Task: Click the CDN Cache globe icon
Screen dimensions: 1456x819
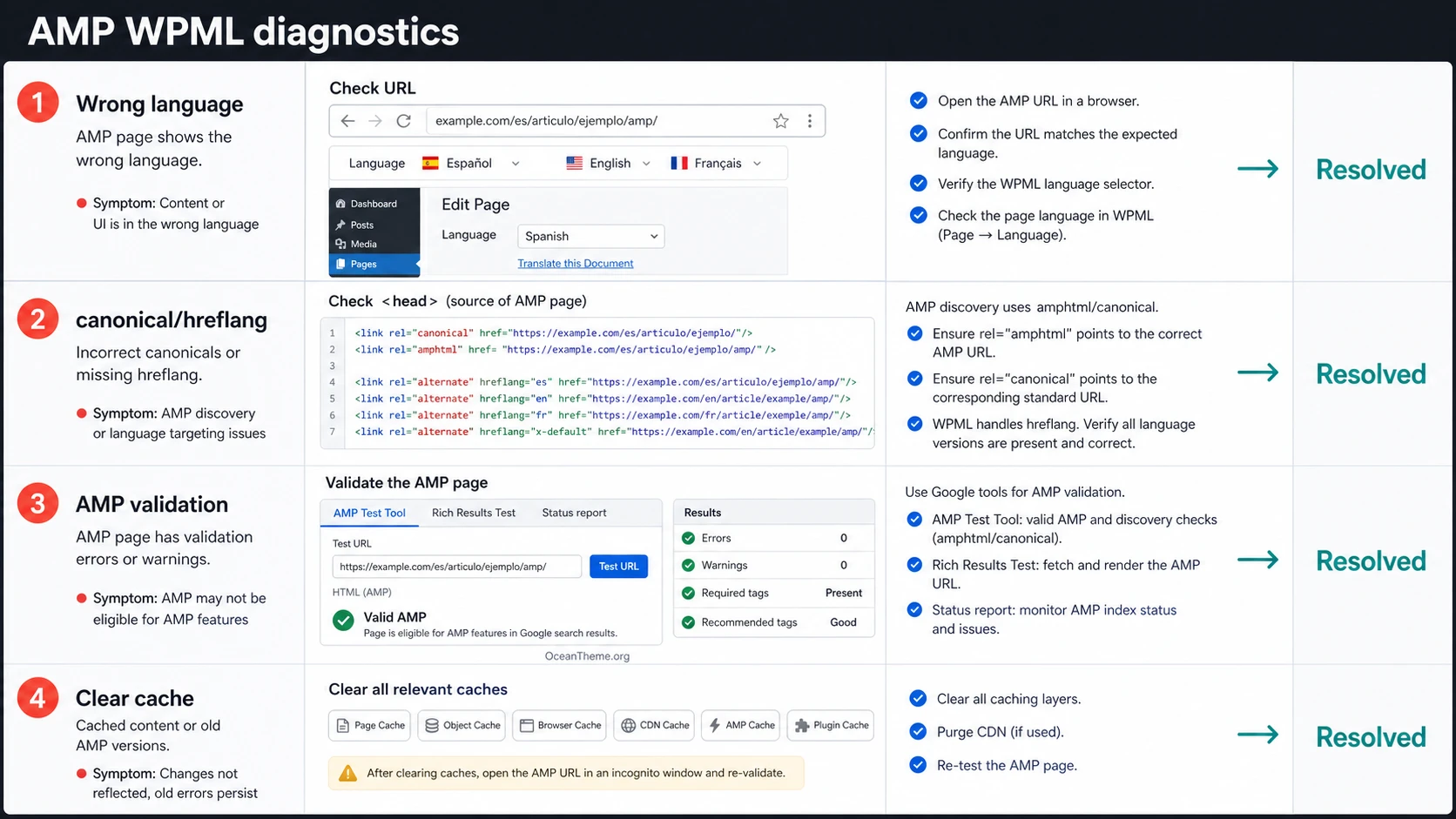Action: click(628, 725)
